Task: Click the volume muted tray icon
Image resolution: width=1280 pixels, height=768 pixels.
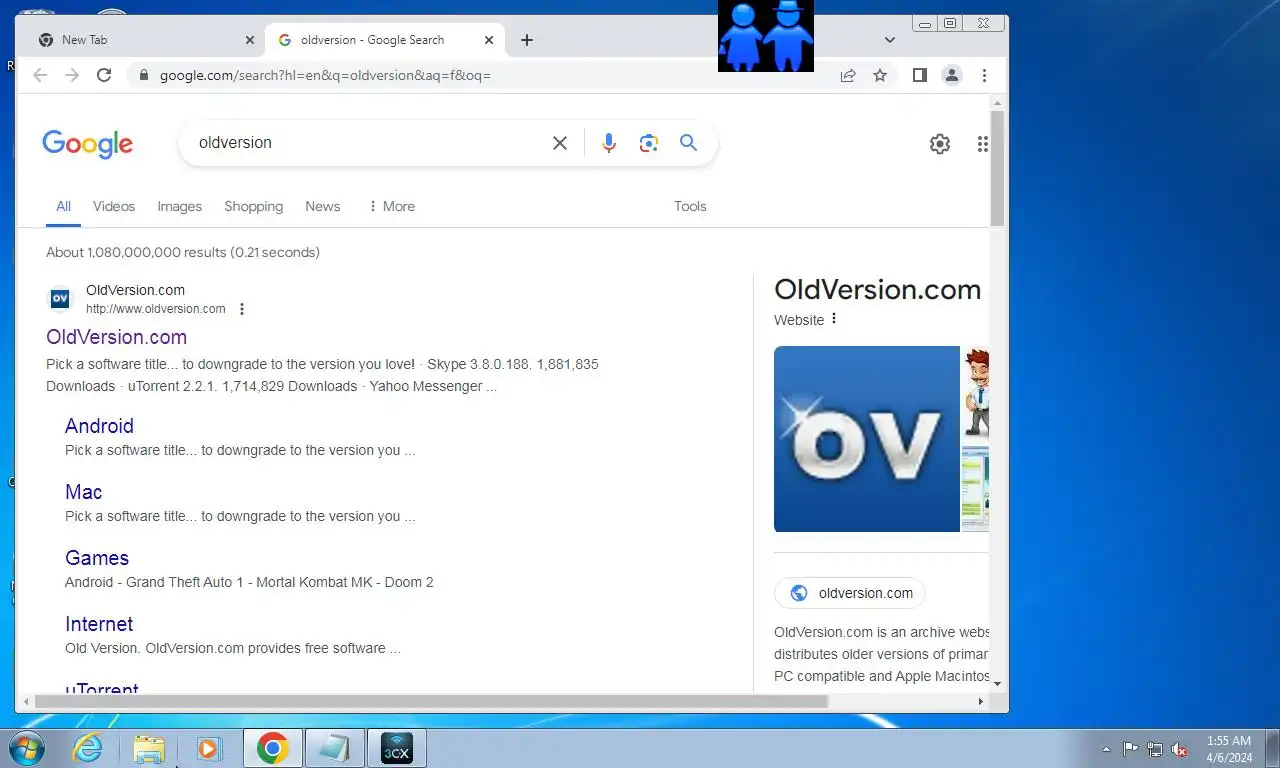Action: (1179, 749)
